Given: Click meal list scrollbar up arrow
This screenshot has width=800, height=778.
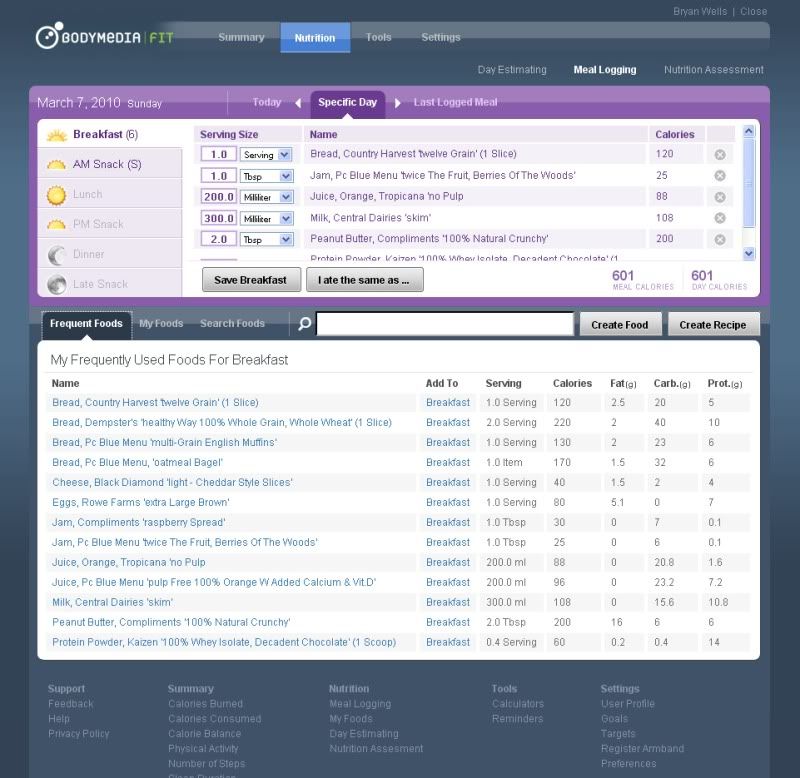Looking at the screenshot, I should (748, 131).
